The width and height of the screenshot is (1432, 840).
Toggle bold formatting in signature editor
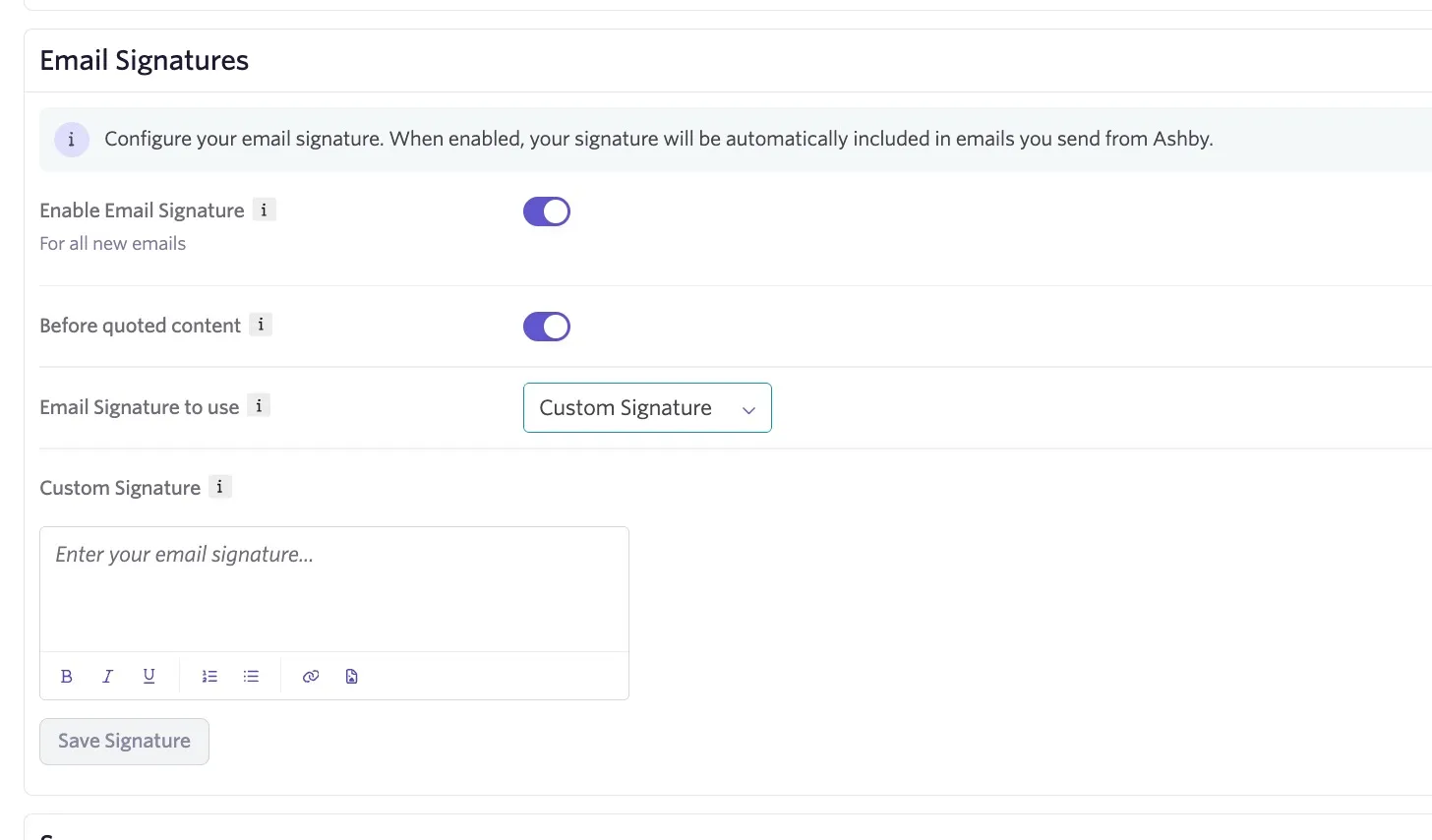[x=67, y=676]
